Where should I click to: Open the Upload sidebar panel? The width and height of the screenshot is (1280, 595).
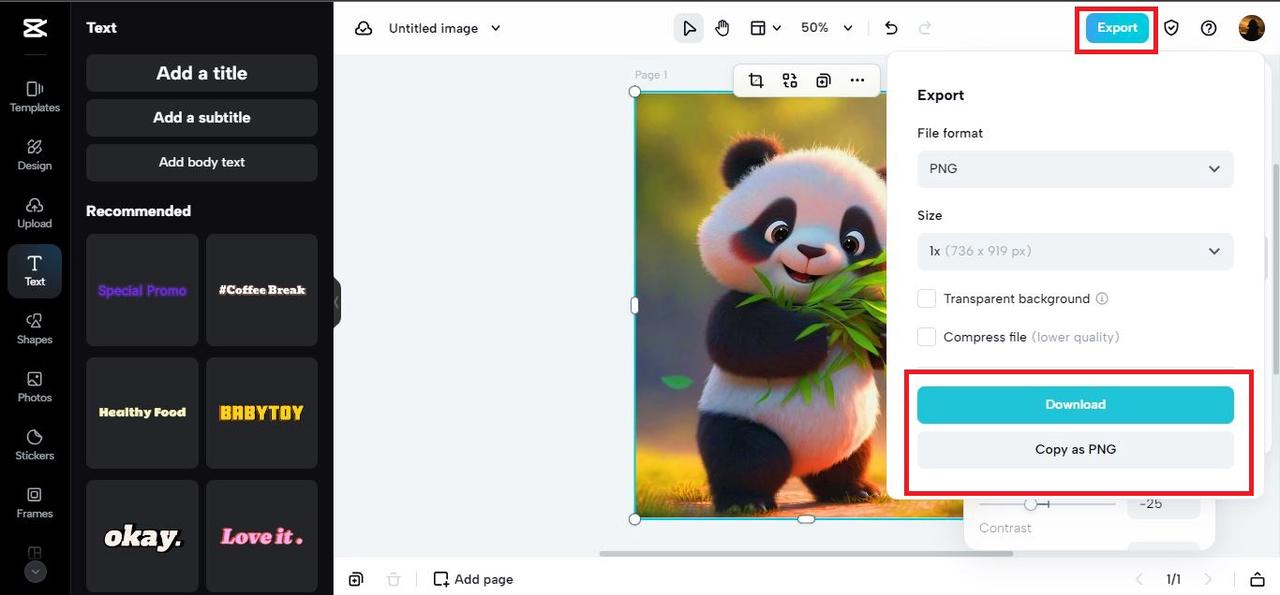[x=35, y=213]
